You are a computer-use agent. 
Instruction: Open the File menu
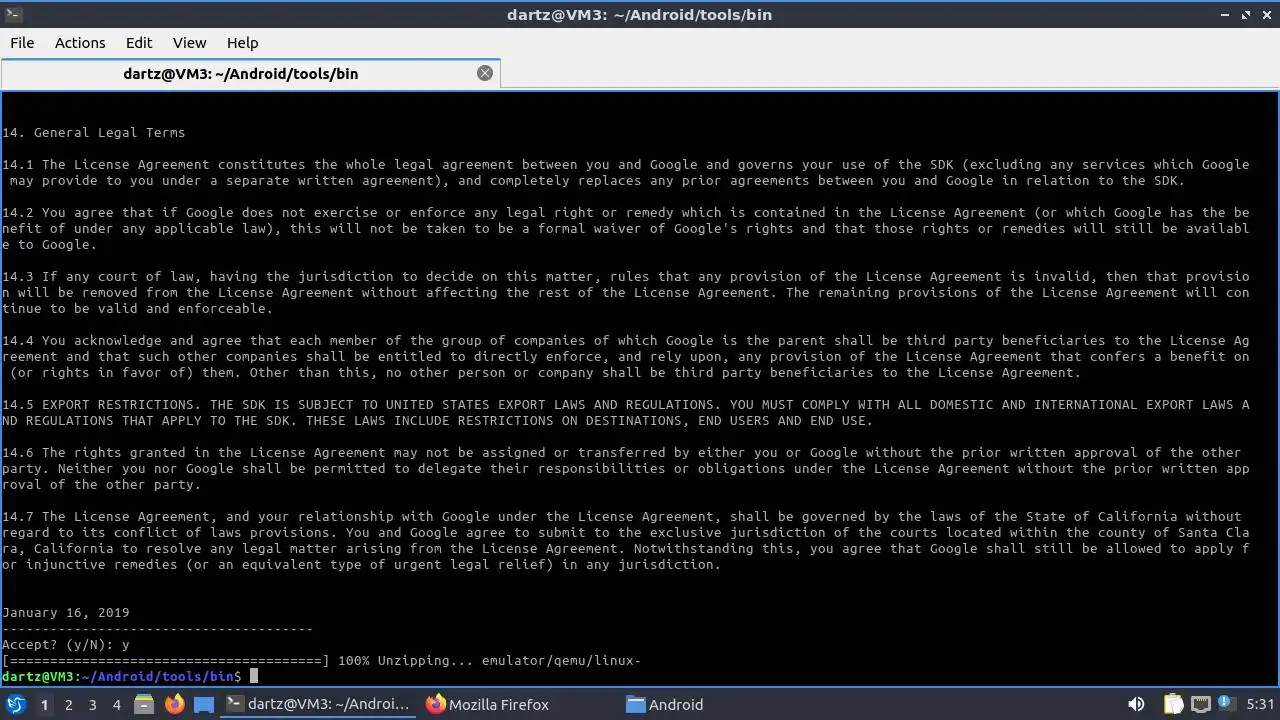(22, 42)
